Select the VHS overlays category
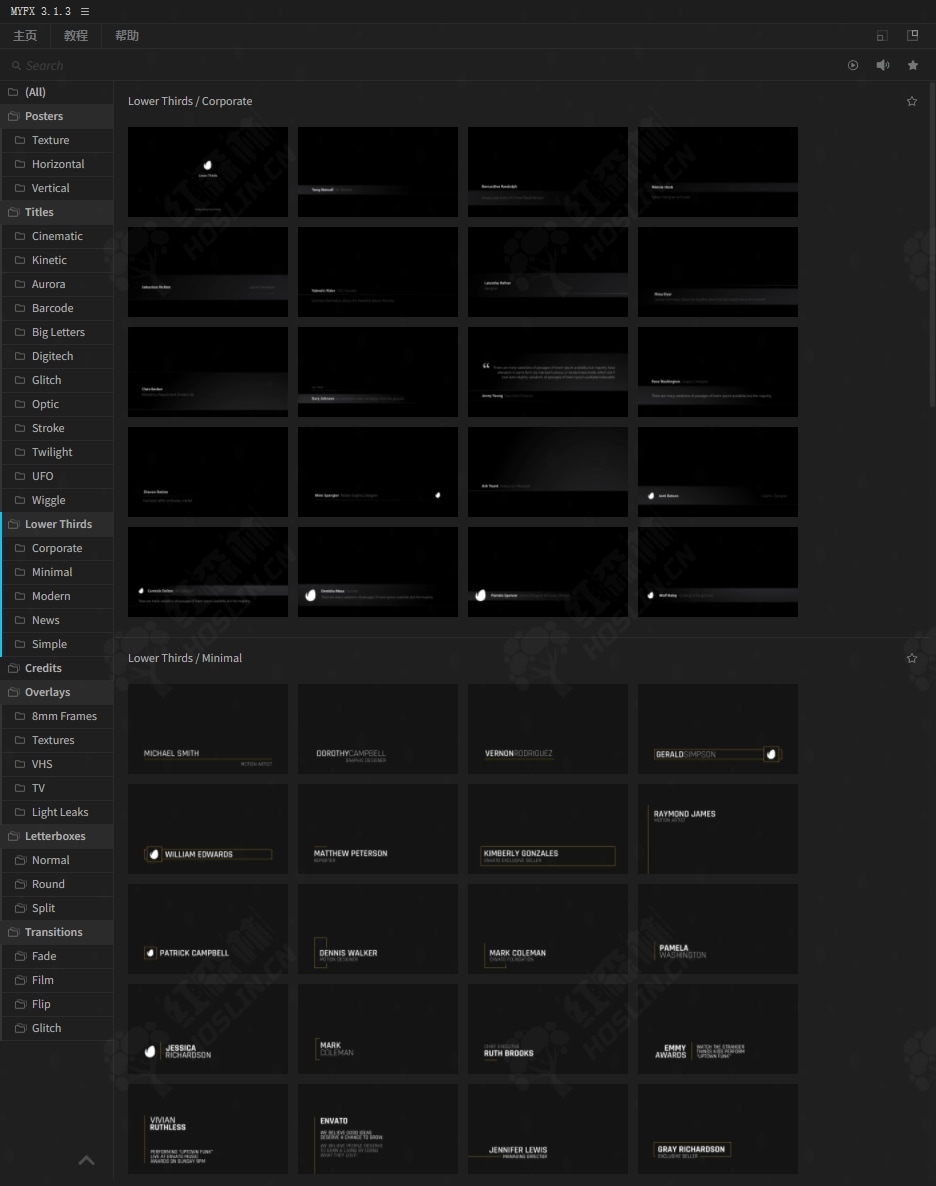Viewport: 936px width, 1186px height. [x=57, y=765]
